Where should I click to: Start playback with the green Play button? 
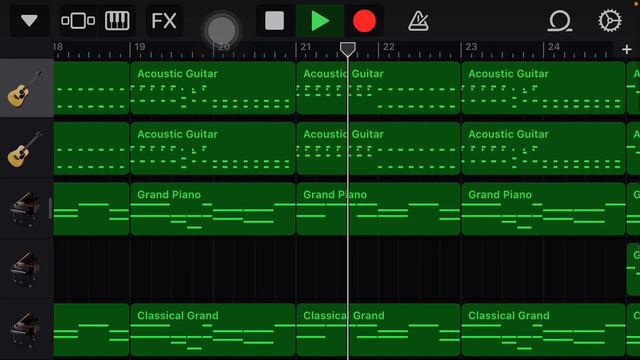click(x=320, y=20)
